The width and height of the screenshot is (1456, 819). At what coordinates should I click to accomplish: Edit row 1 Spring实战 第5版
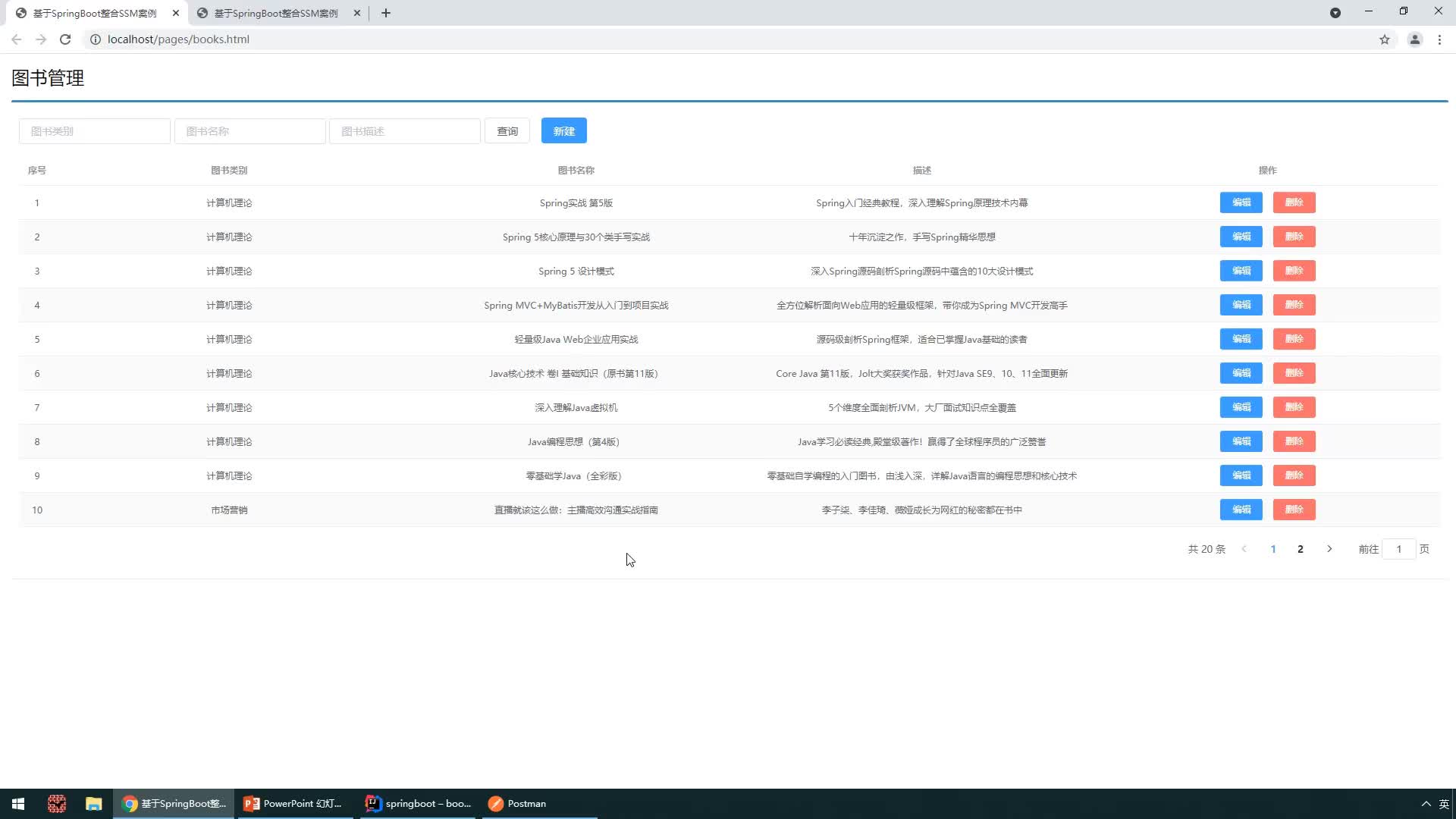[x=1241, y=202]
